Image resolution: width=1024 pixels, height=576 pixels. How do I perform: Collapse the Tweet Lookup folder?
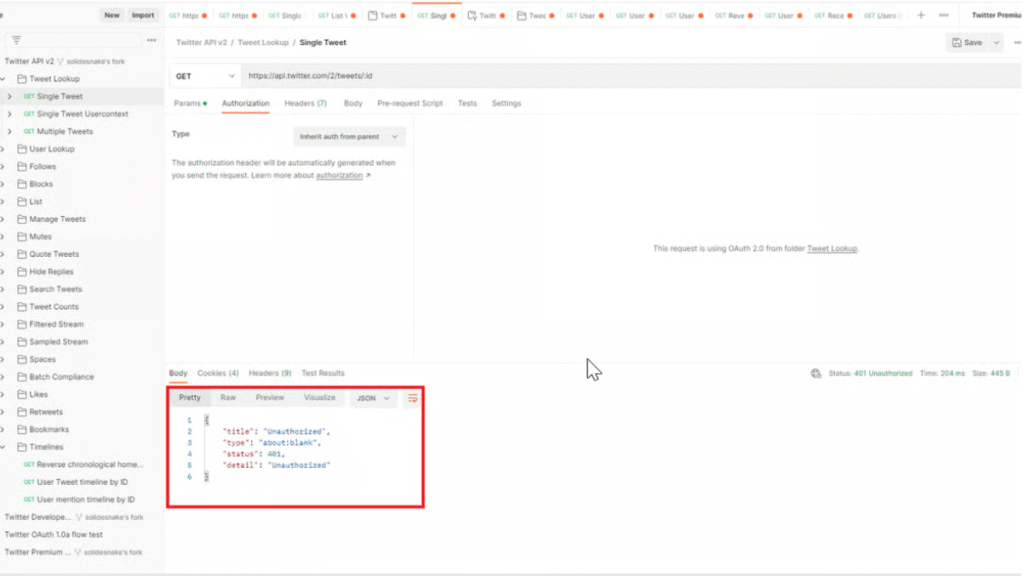3,79
